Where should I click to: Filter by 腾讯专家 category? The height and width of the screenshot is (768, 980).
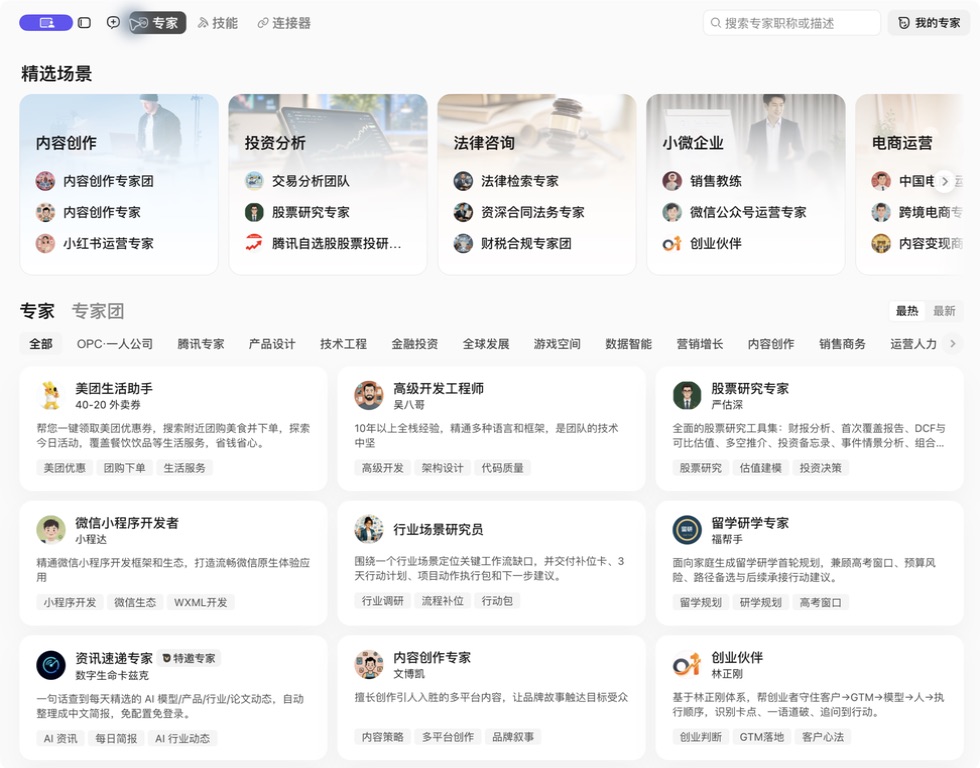(201, 344)
